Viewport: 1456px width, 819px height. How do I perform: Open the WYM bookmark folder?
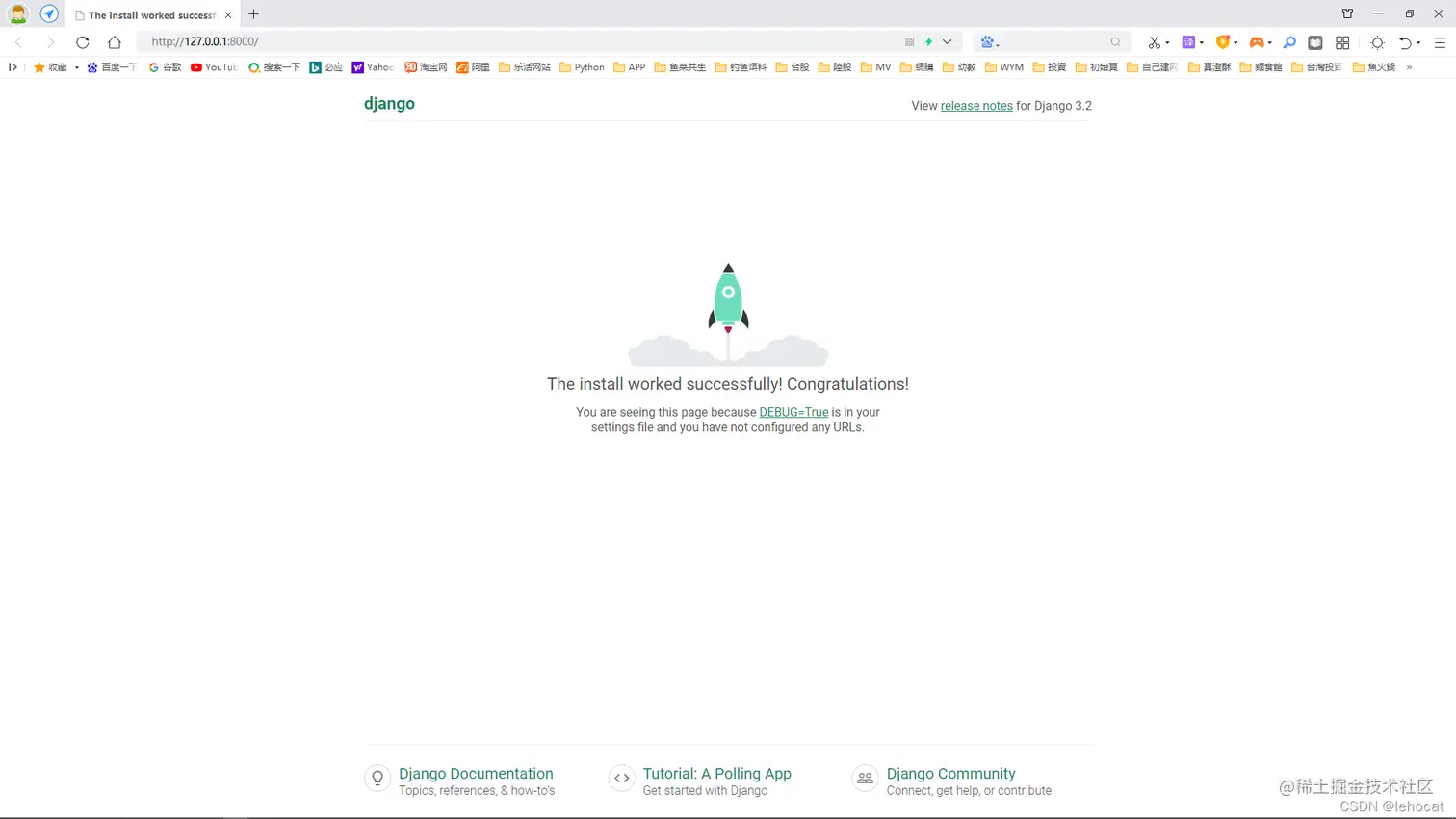pos(1004,67)
